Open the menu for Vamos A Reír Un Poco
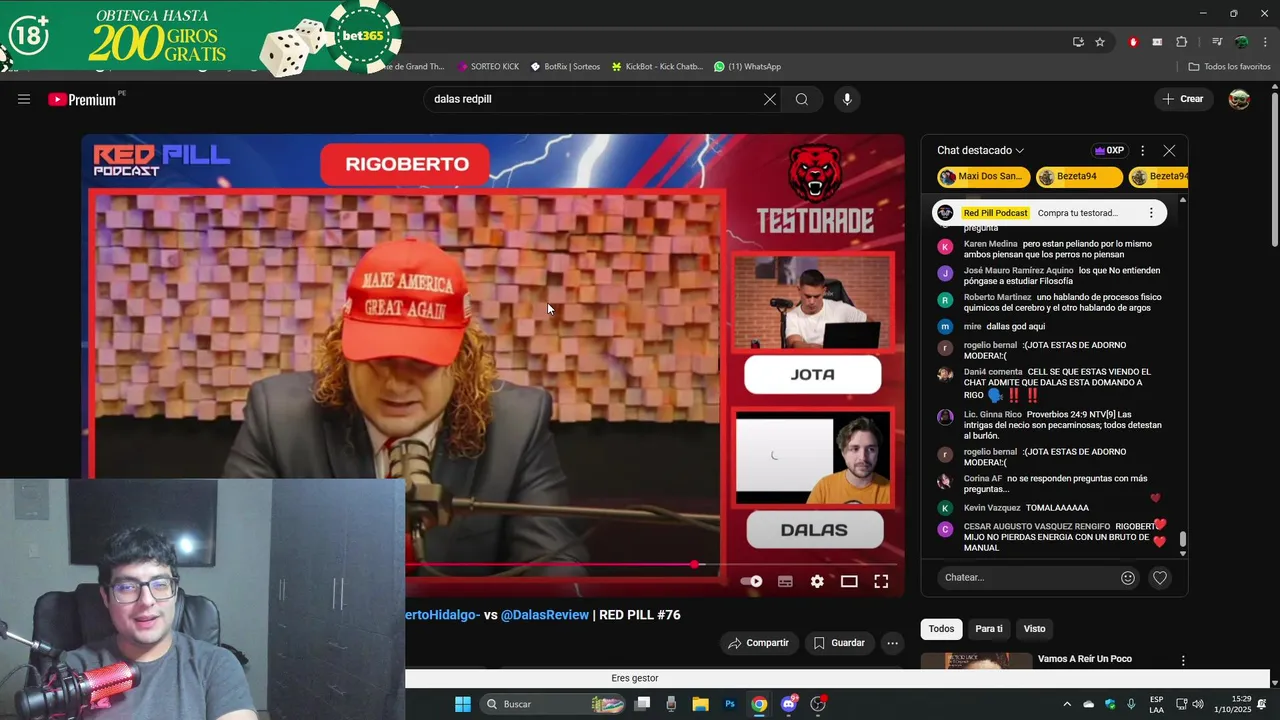This screenshot has height=720, width=1280. [1183, 661]
